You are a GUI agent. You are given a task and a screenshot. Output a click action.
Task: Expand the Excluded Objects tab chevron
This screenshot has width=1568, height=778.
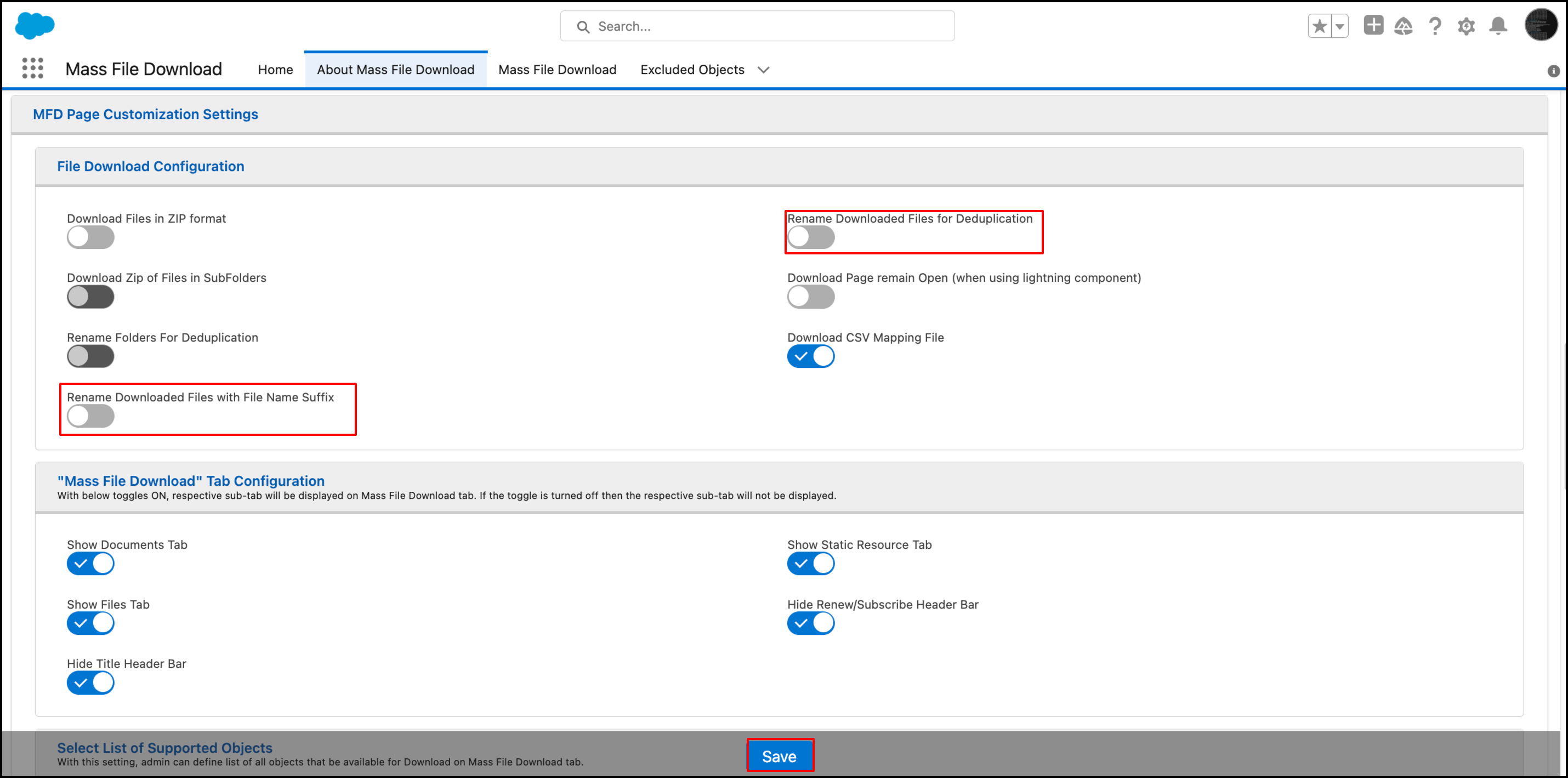tap(763, 70)
